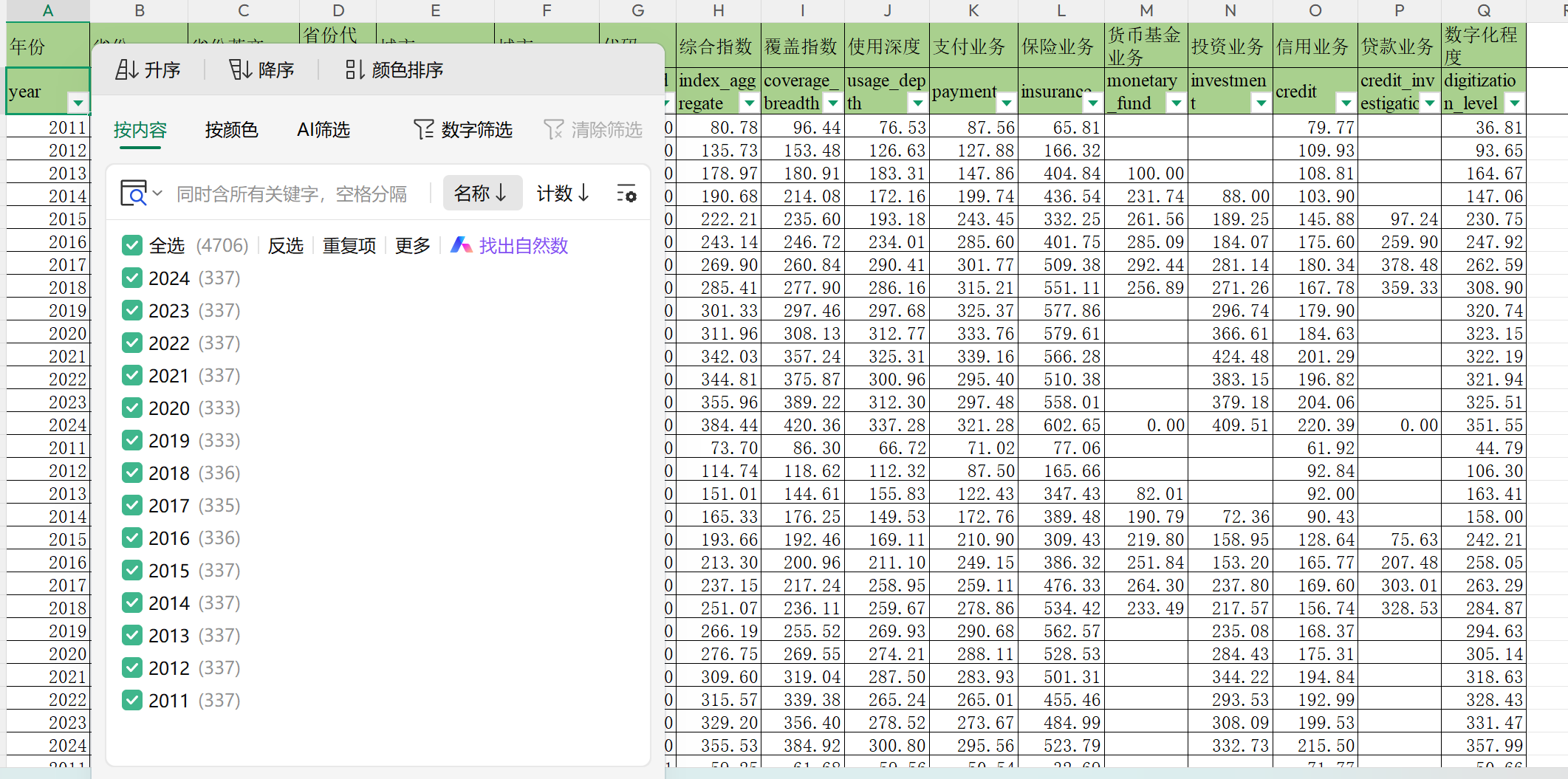Image resolution: width=1568 pixels, height=779 pixels.
Task: Sort descending with the 降序 button
Action: [261, 70]
